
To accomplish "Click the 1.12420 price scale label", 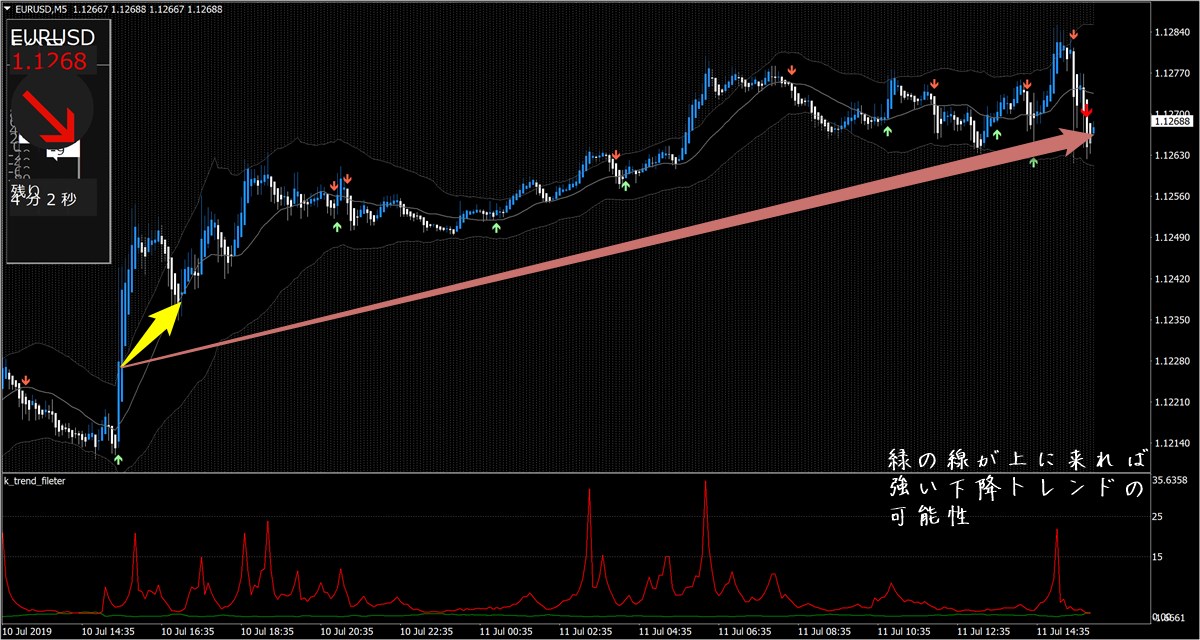I will point(1171,279).
